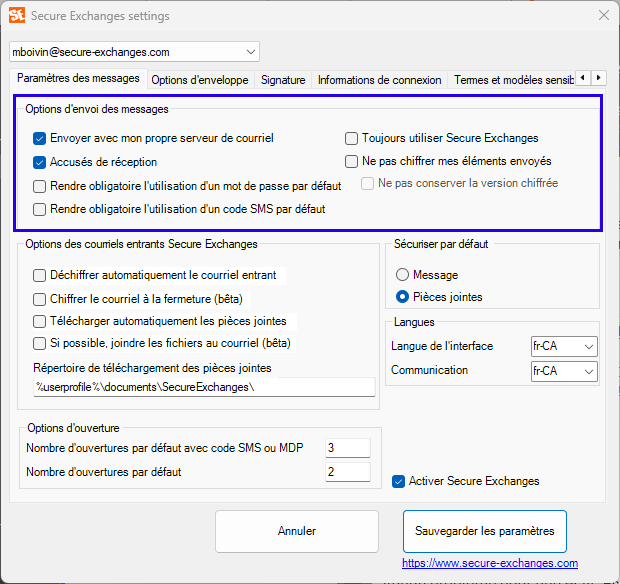This screenshot has height=584, width=620.
Task: Go to the Signature tab
Action: click(283, 80)
